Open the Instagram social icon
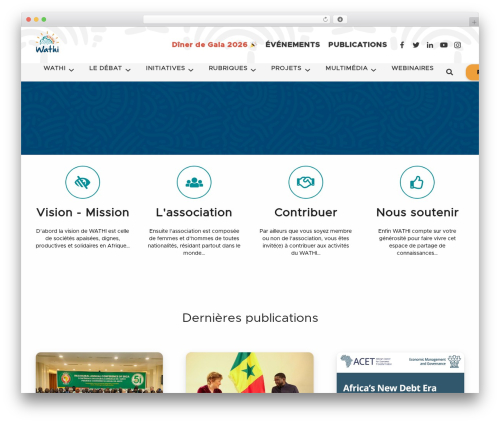Viewport: 500px width, 423px height. [x=457, y=45]
